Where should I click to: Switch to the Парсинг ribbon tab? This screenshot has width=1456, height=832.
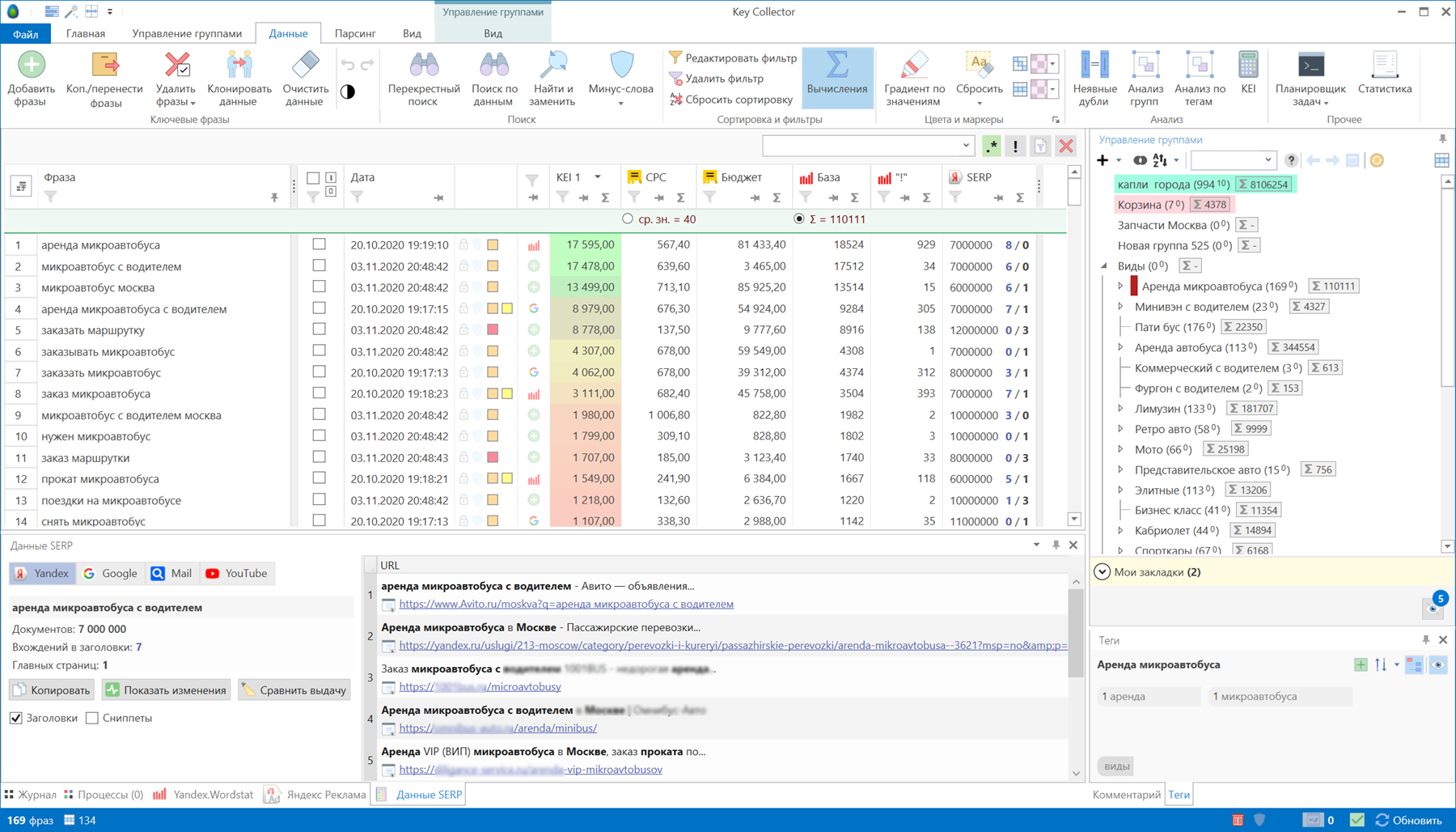[355, 33]
